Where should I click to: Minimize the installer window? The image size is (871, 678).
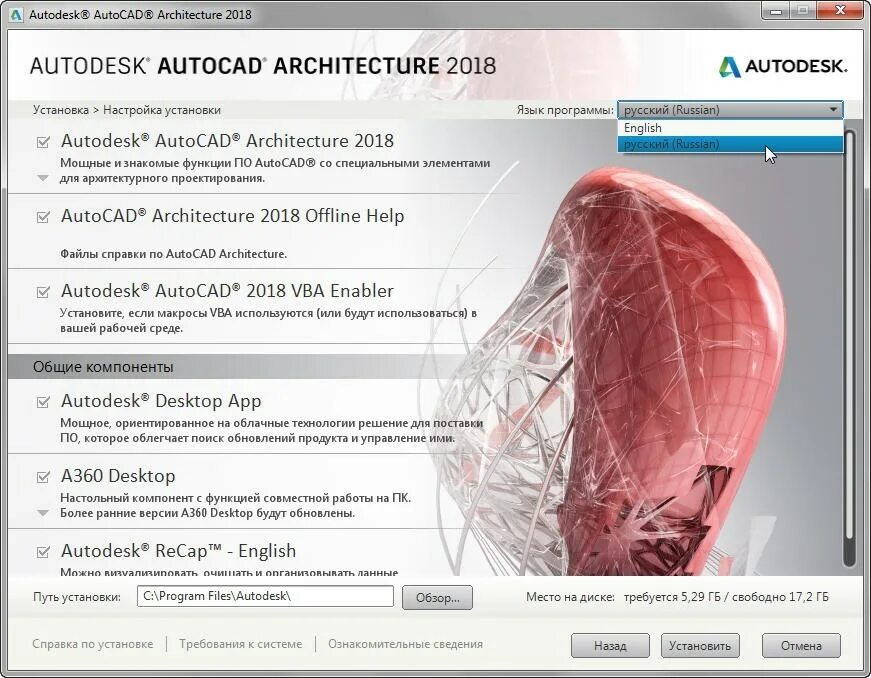(776, 11)
